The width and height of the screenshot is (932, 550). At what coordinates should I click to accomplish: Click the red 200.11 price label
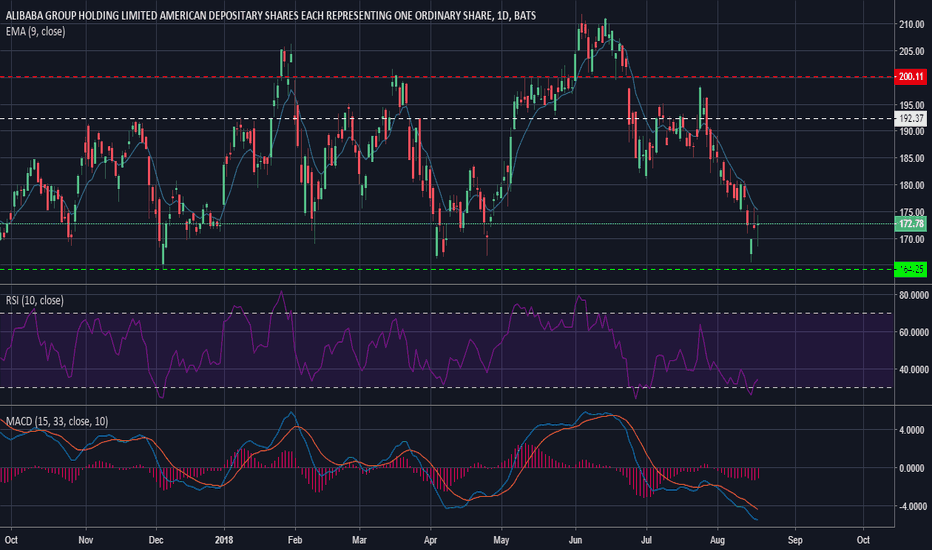911,77
